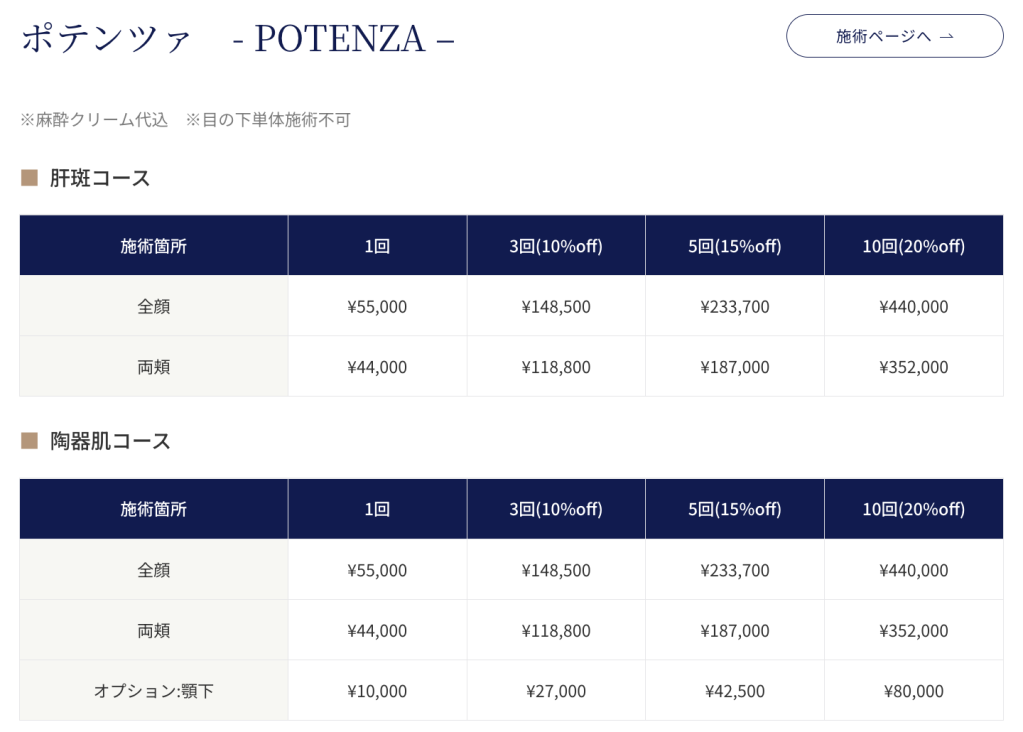Click the 施術ページへ button
The height and width of the screenshot is (732, 1023).
[894, 36]
